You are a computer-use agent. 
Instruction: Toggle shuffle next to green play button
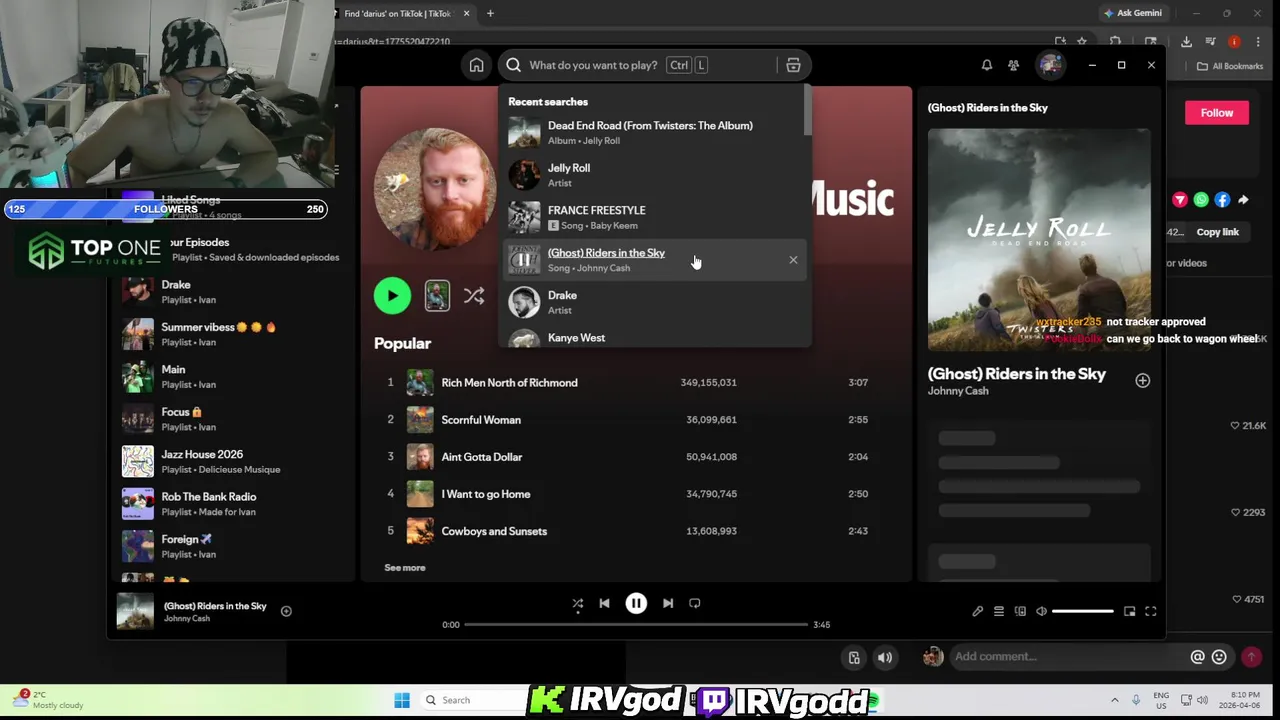point(474,296)
